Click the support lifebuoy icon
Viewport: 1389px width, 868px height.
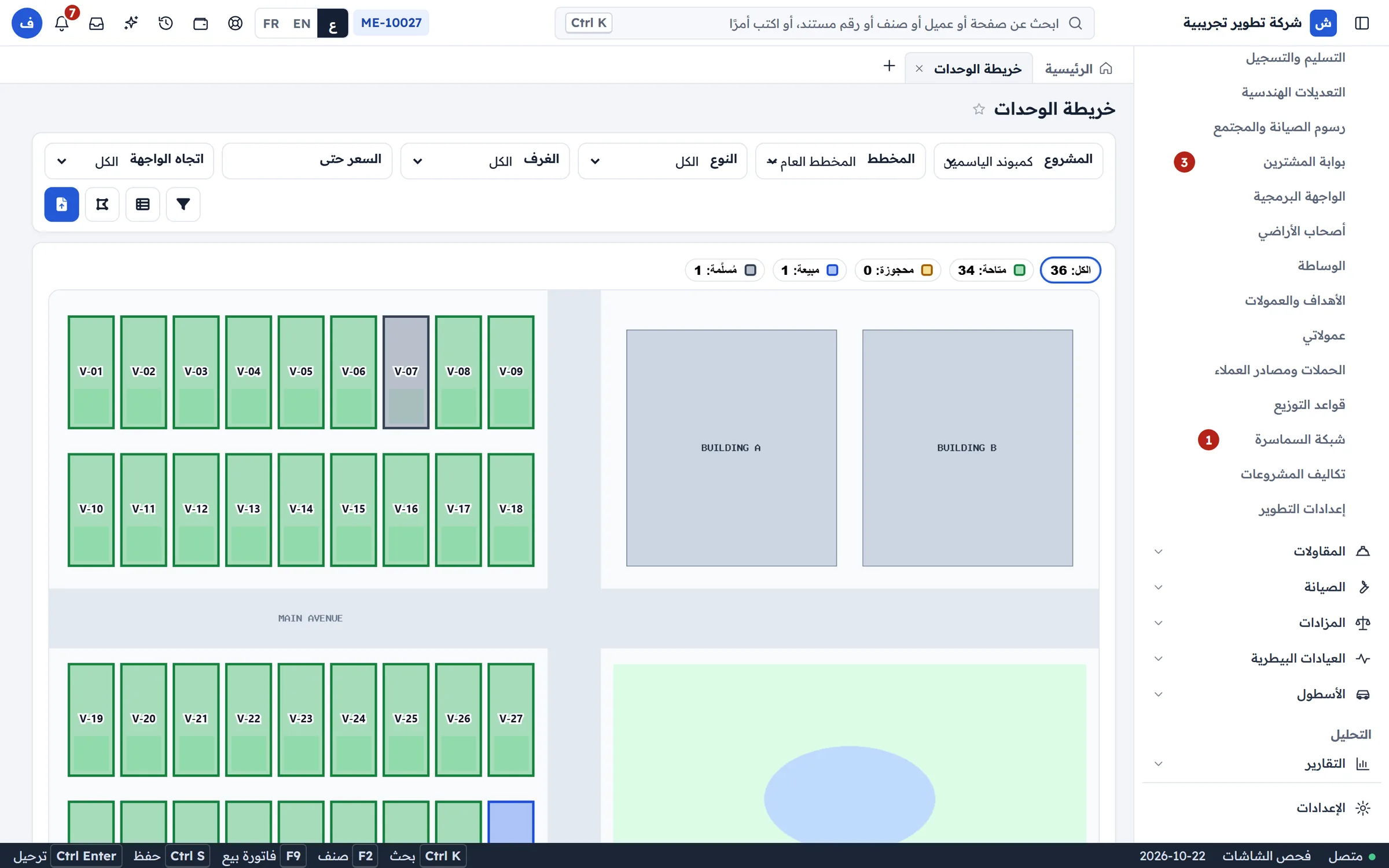coord(236,23)
